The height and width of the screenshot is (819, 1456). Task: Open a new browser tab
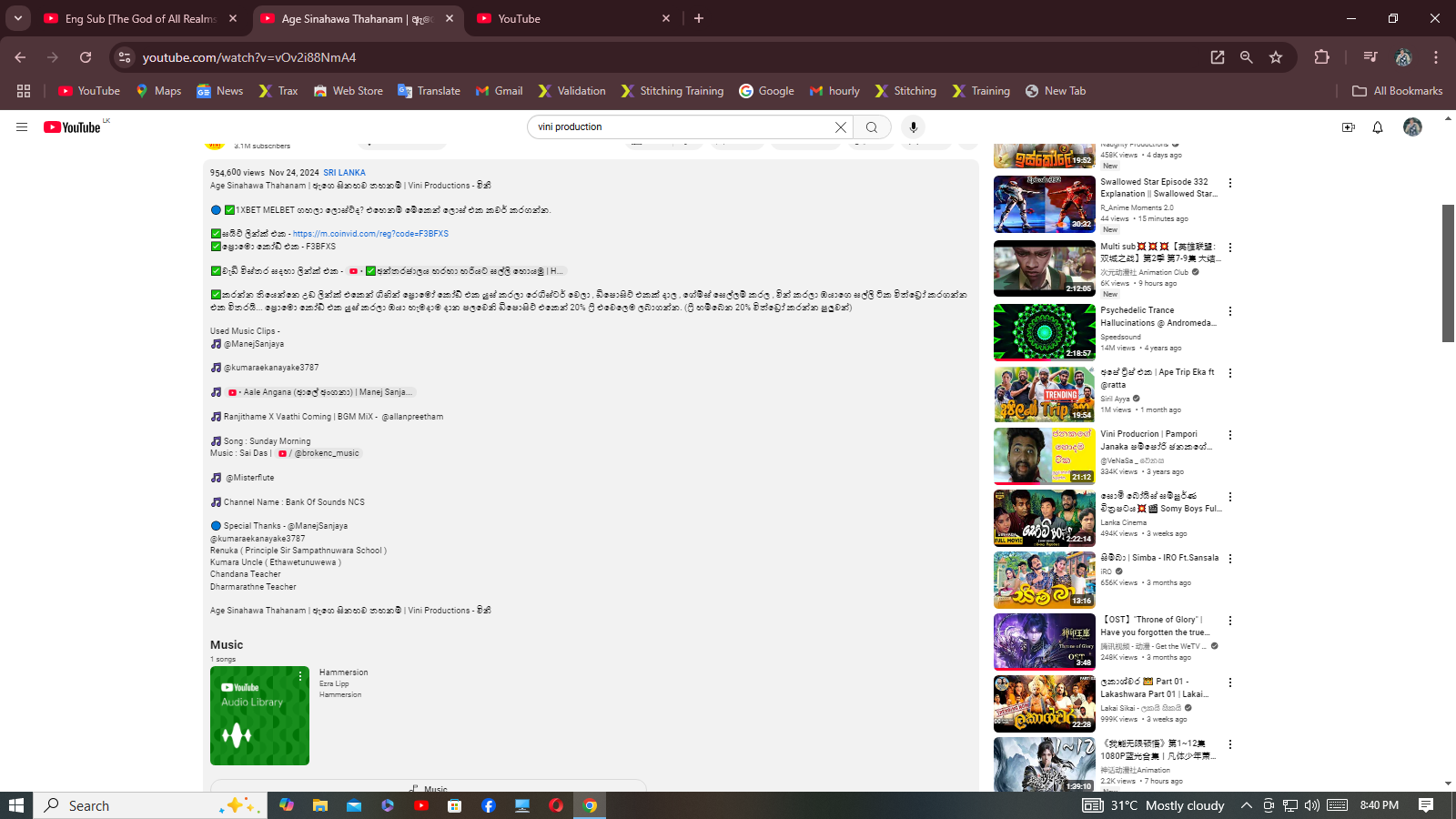(699, 18)
